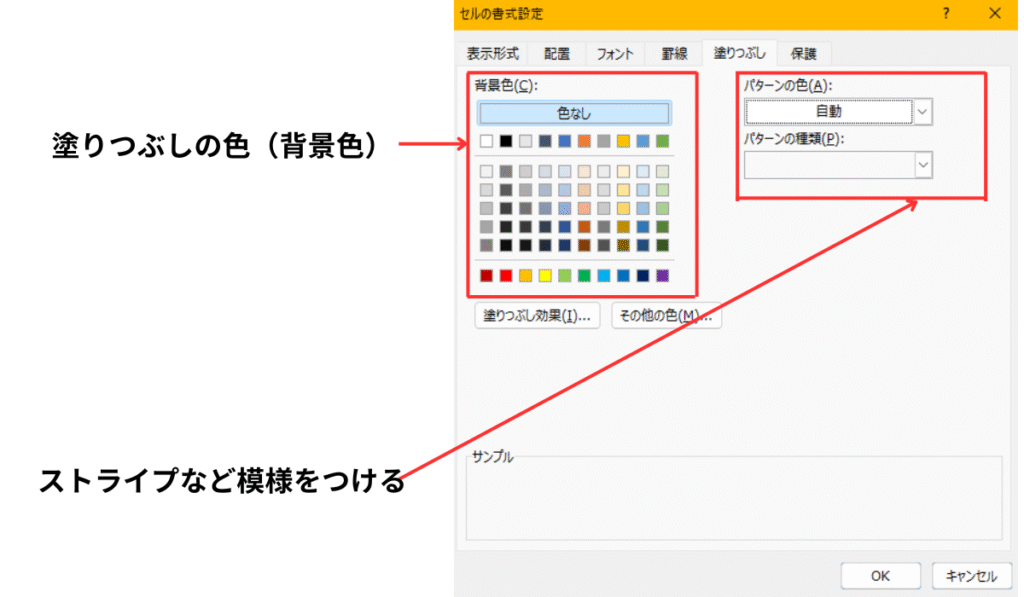Expand the パターンの種類 dropdown arrow
1024x597 pixels.
click(x=923, y=165)
